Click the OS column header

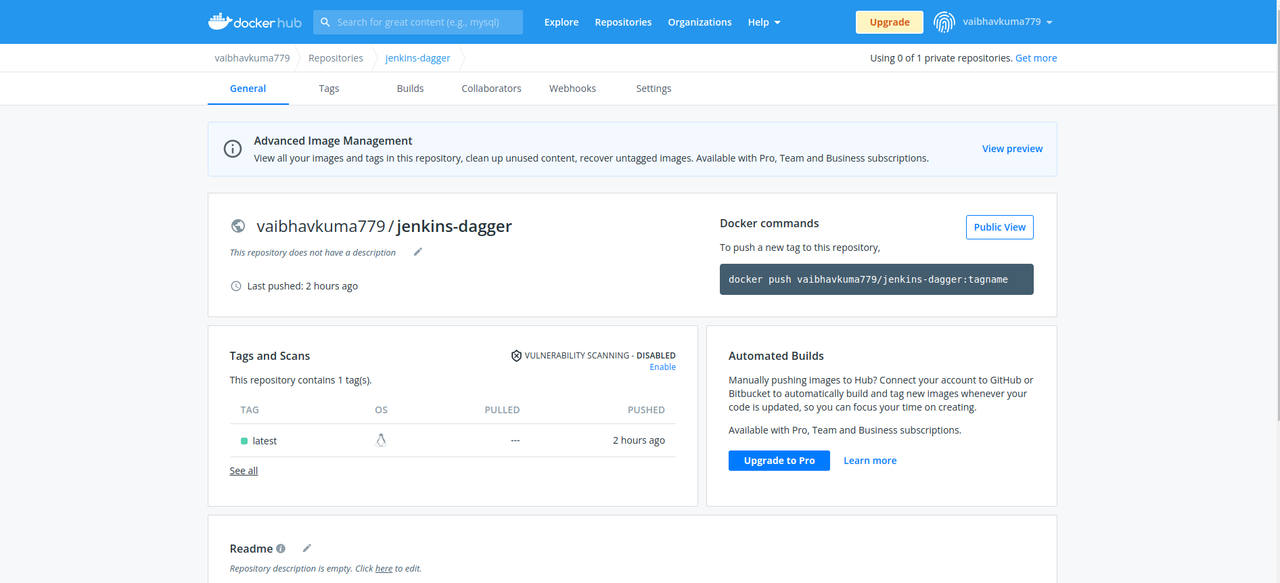coord(381,410)
